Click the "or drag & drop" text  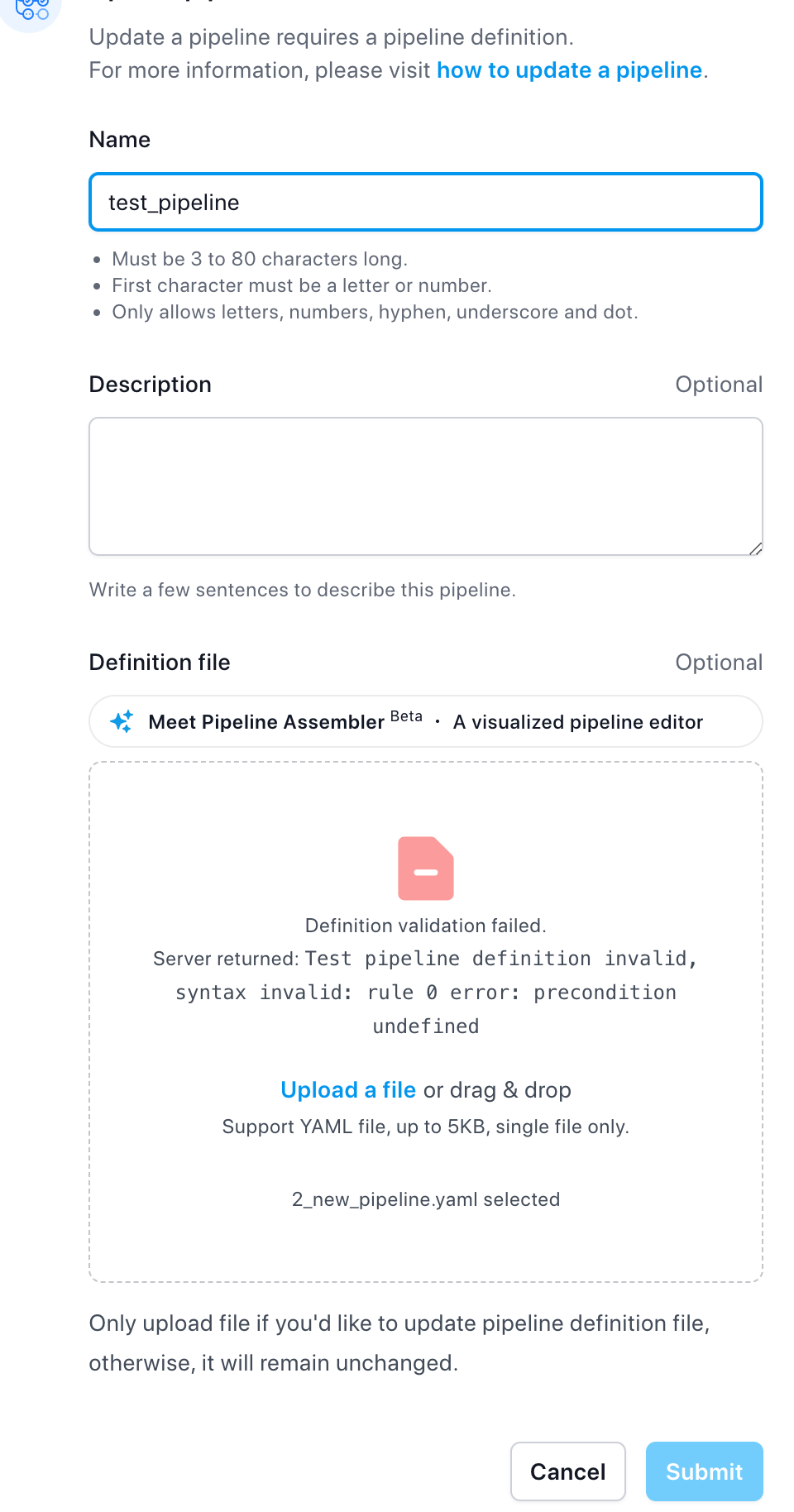(x=497, y=1090)
